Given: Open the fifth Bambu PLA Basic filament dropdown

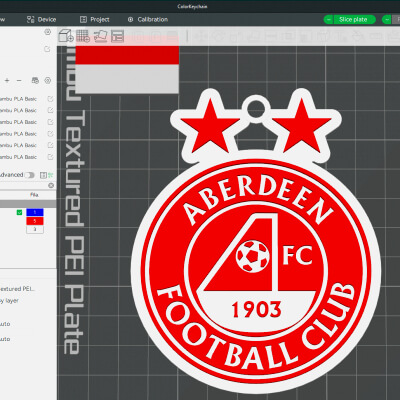Looking at the screenshot, I should coord(18,145).
